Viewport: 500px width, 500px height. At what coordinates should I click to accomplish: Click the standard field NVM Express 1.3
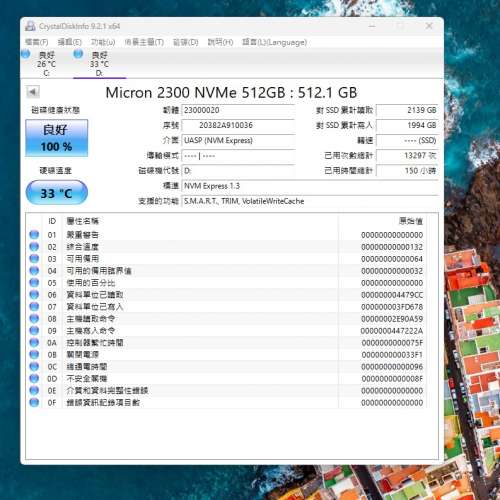click(x=310, y=186)
